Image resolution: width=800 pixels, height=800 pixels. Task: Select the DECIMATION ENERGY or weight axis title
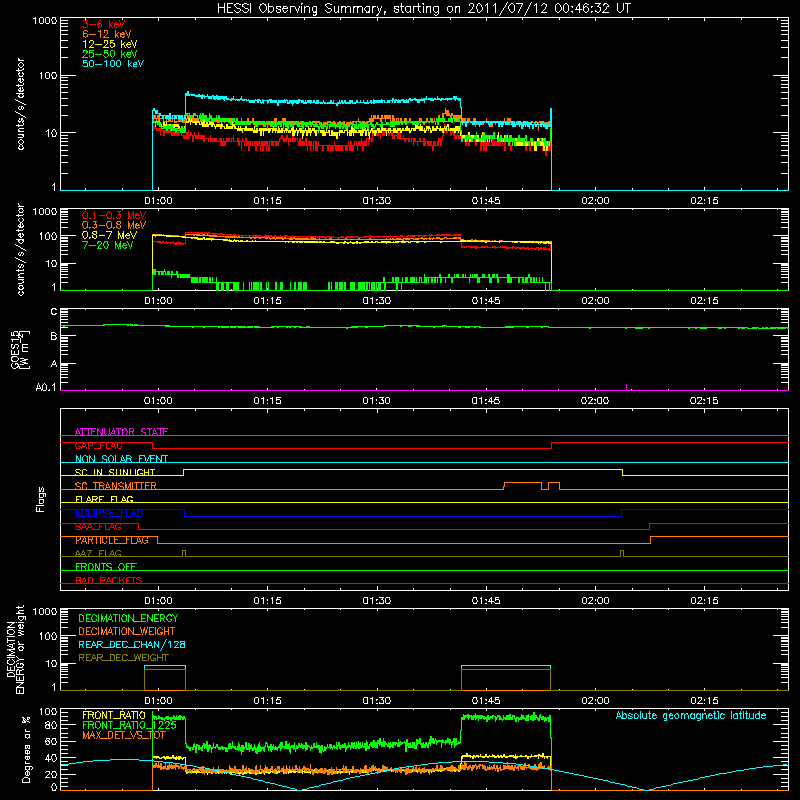(15, 649)
